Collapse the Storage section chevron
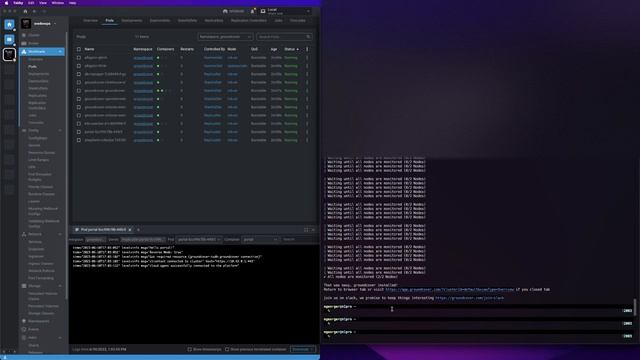640x360 pixels. (x=60, y=286)
